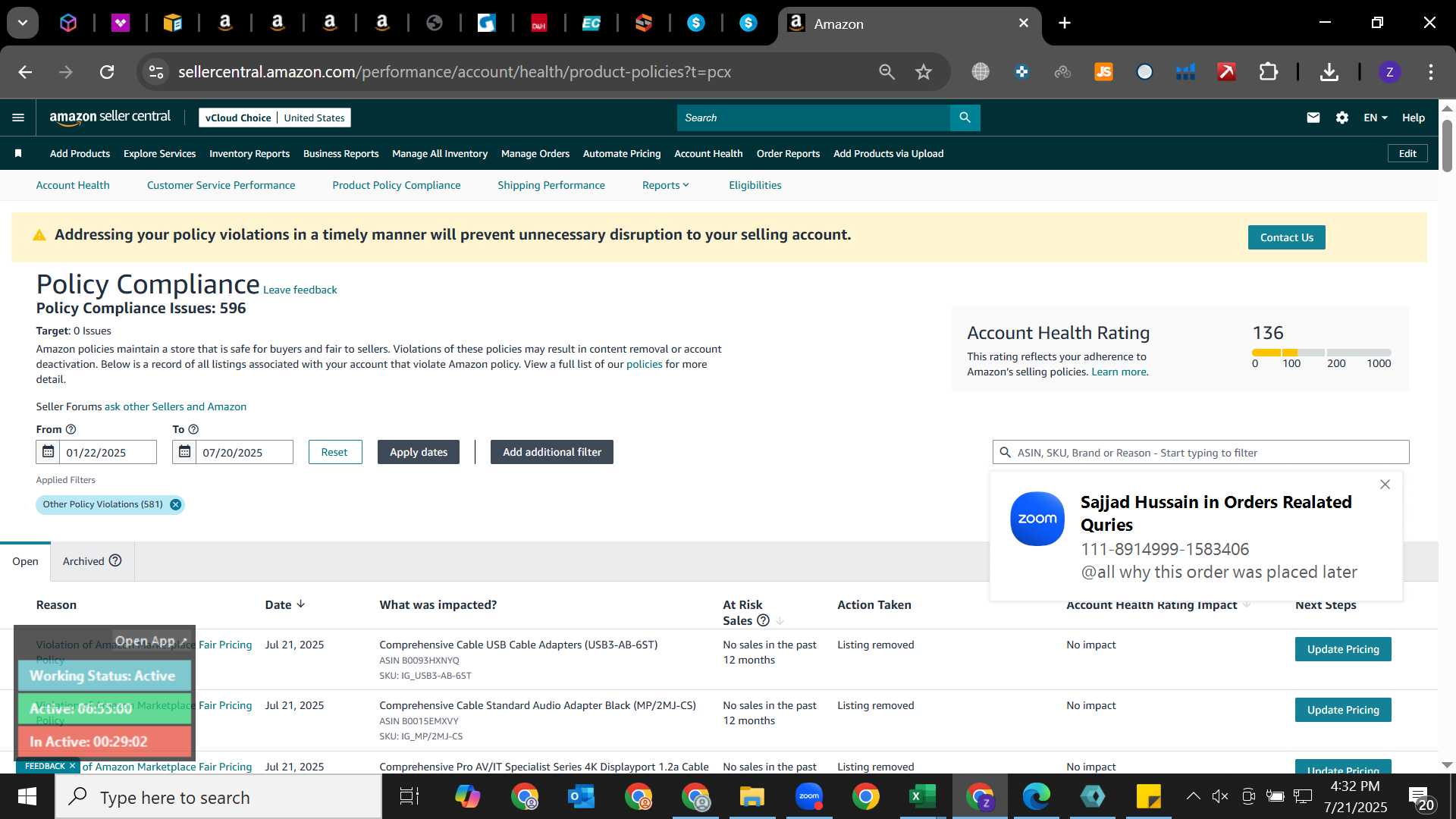This screenshot has height=819, width=1456.
Task: Click the To date field 07/20/2025
Action: tap(244, 452)
